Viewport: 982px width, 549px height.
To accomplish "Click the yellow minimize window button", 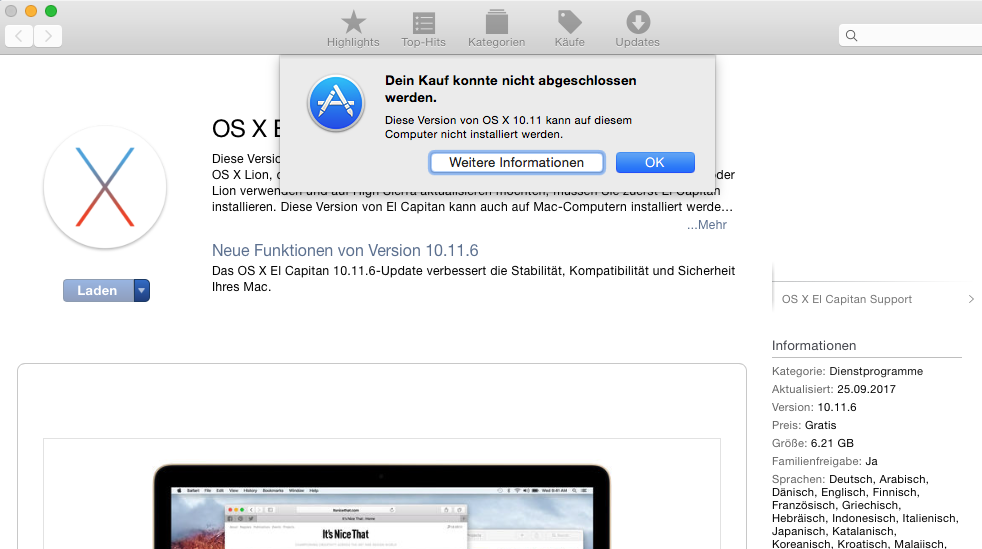I will click(x=31, y=11).
